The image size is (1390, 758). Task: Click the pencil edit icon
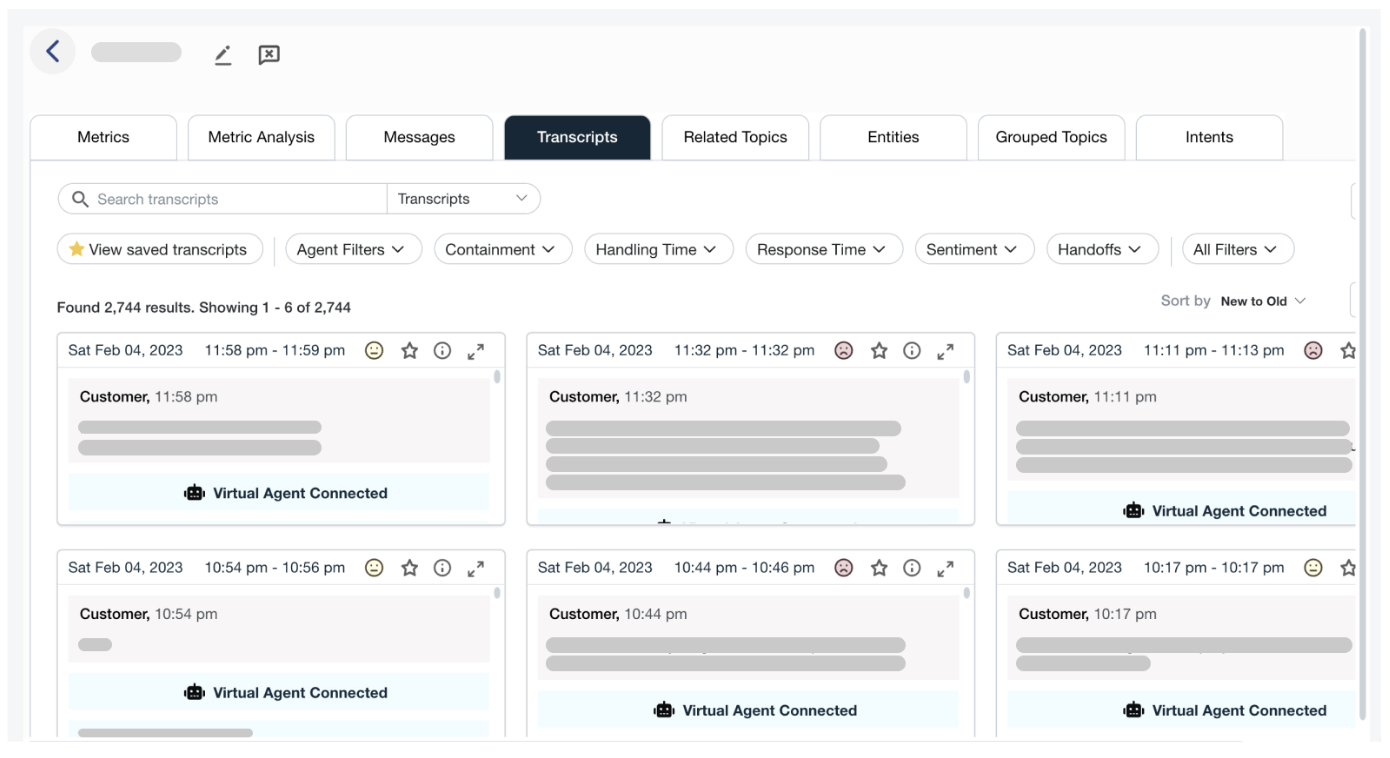(223, 55)
